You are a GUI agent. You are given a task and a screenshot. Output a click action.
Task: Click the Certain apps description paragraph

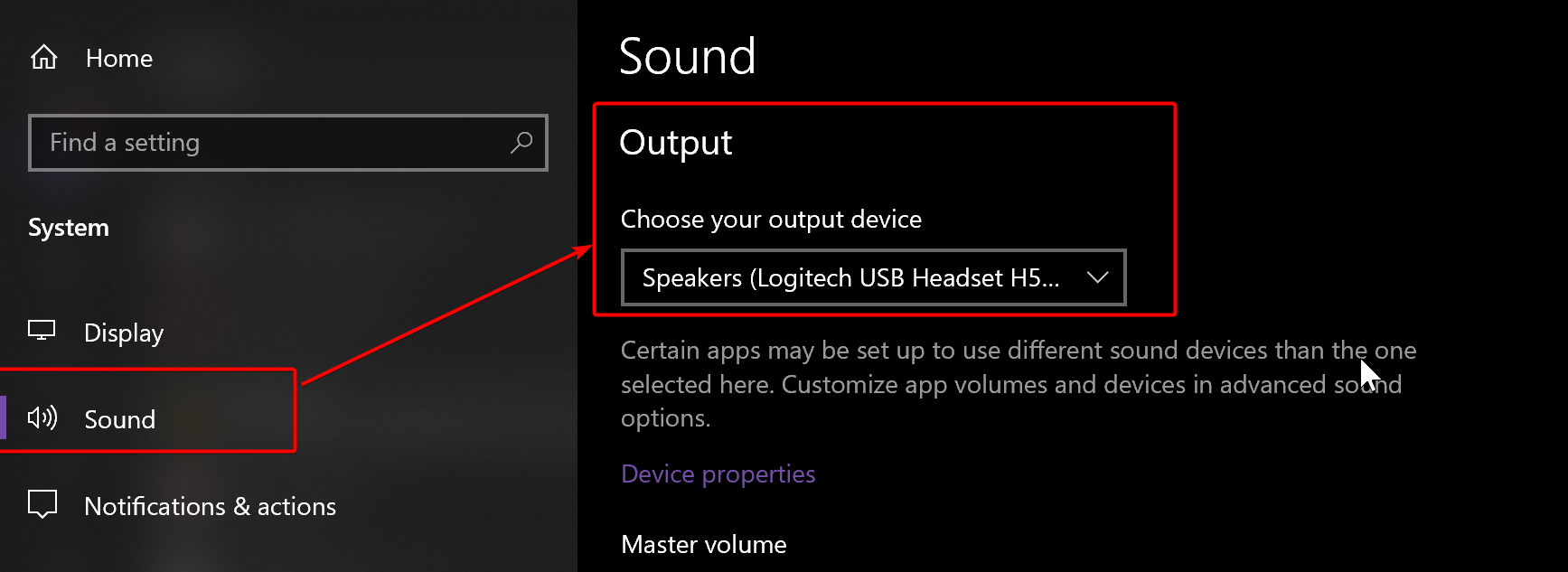click(x=994, y=384)
